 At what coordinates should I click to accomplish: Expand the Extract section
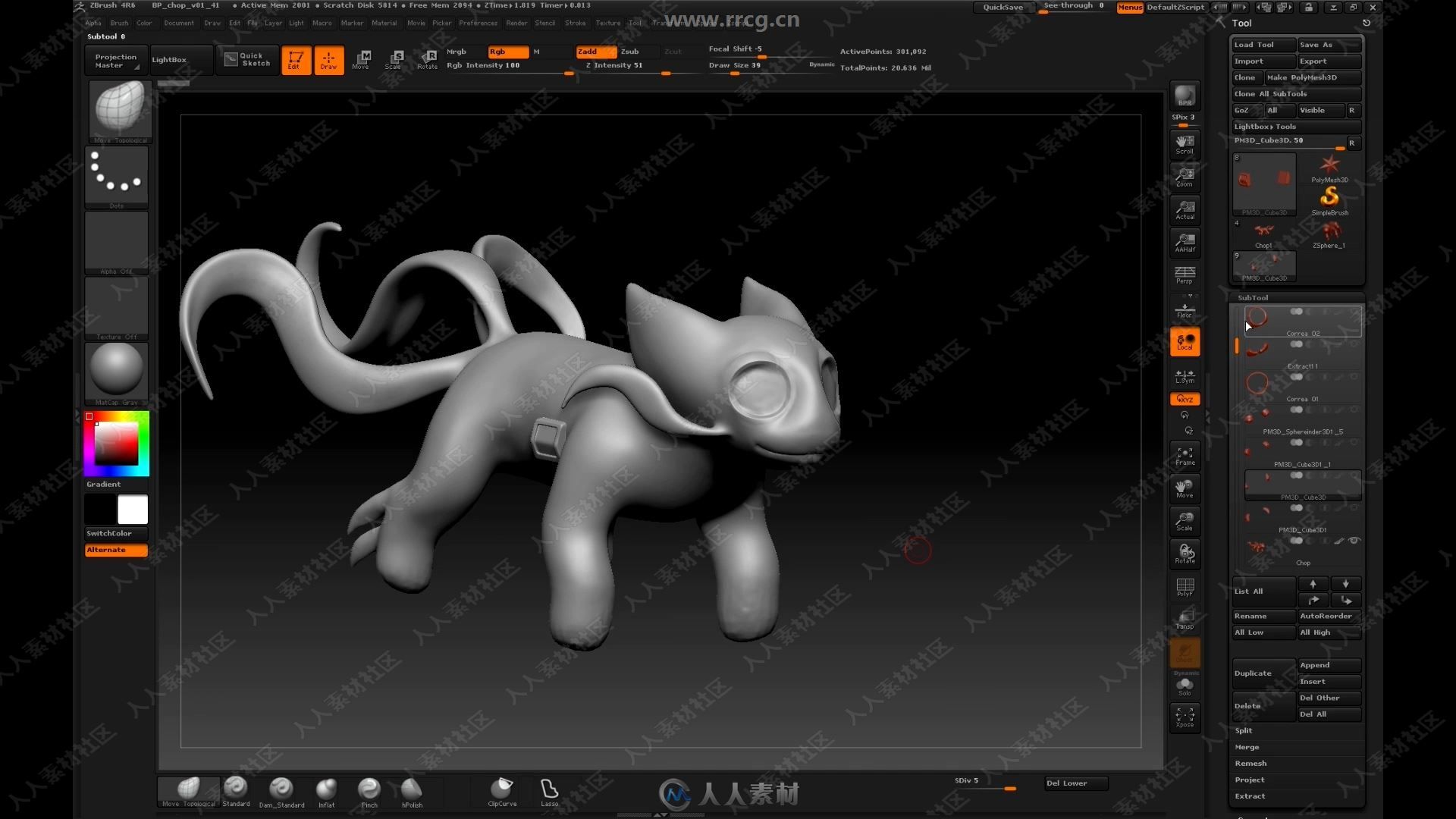point(1250,796)
